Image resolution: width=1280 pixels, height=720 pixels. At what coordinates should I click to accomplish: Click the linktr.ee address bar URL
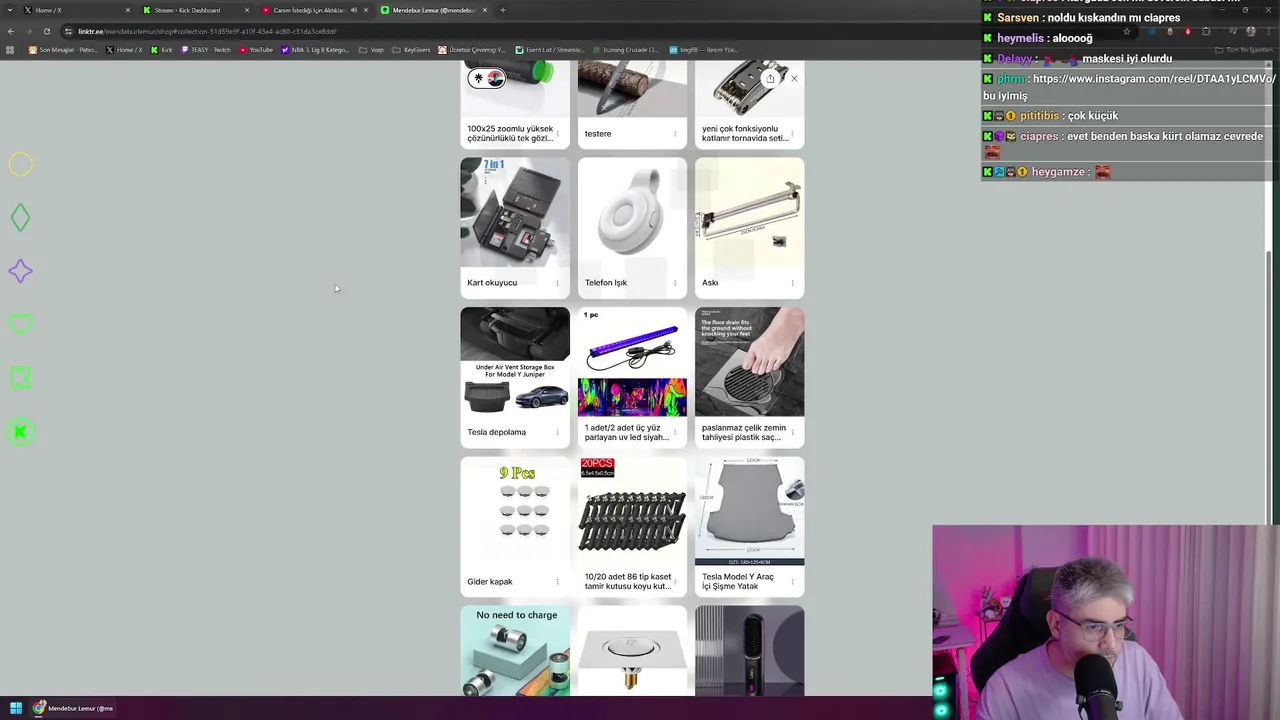[x=207, y=31]
